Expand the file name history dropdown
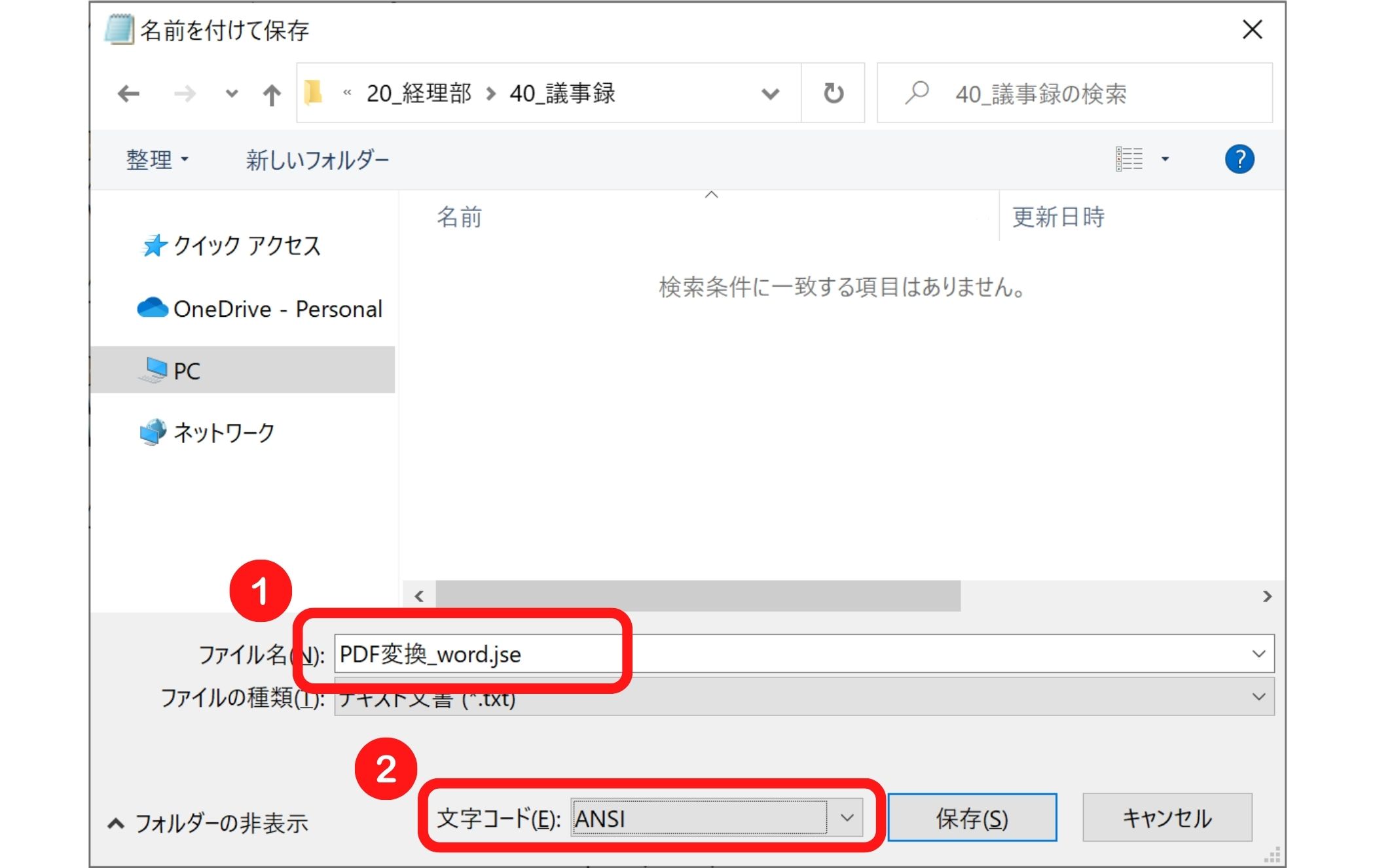 [x=1258, y=653]
